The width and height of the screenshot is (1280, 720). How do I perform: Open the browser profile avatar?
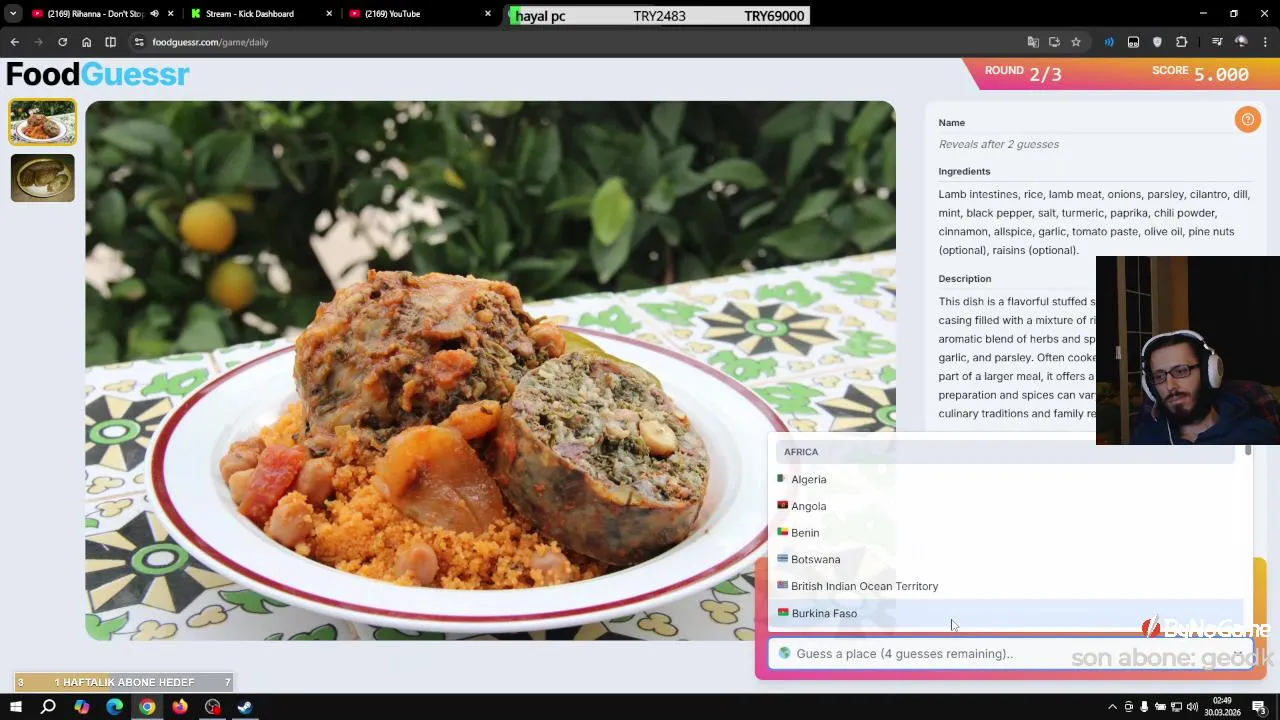(1241, 42)
